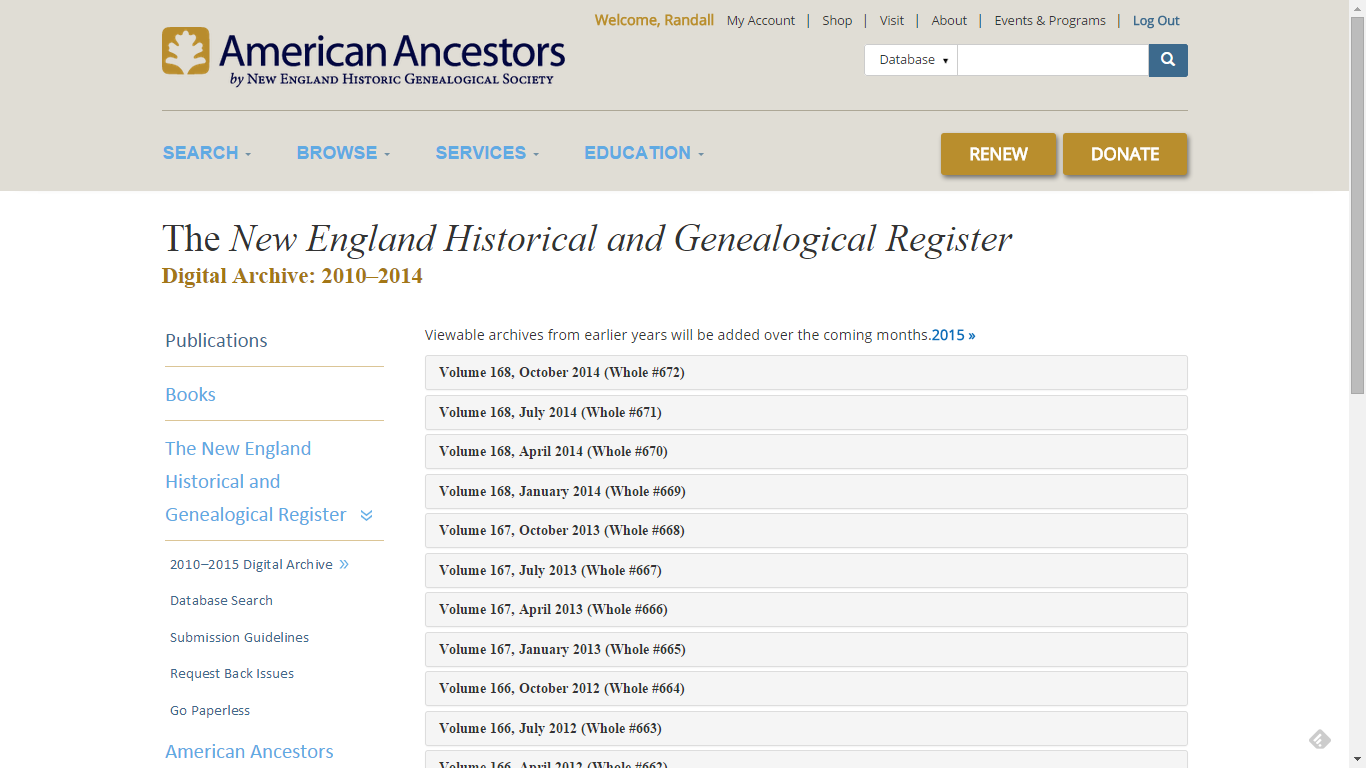Click the American Ancestors oak leaf logo
This screenshot has width=1366, height=768.
click(x=186, y=51)
